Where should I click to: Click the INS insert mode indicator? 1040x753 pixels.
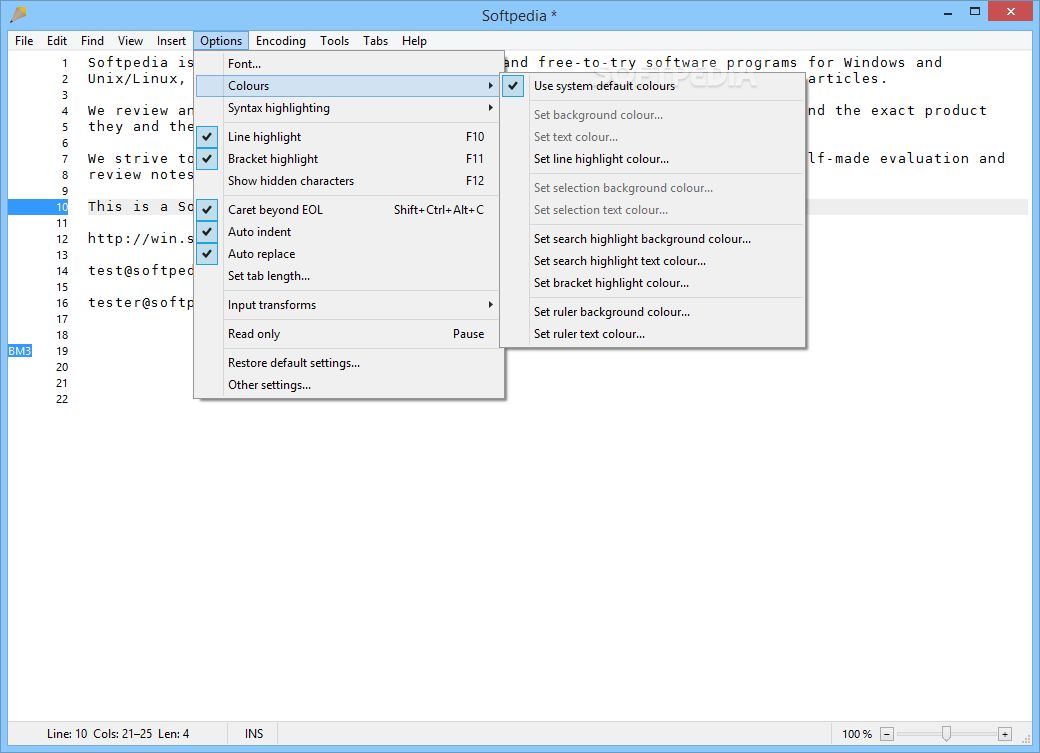coord(253,734)
